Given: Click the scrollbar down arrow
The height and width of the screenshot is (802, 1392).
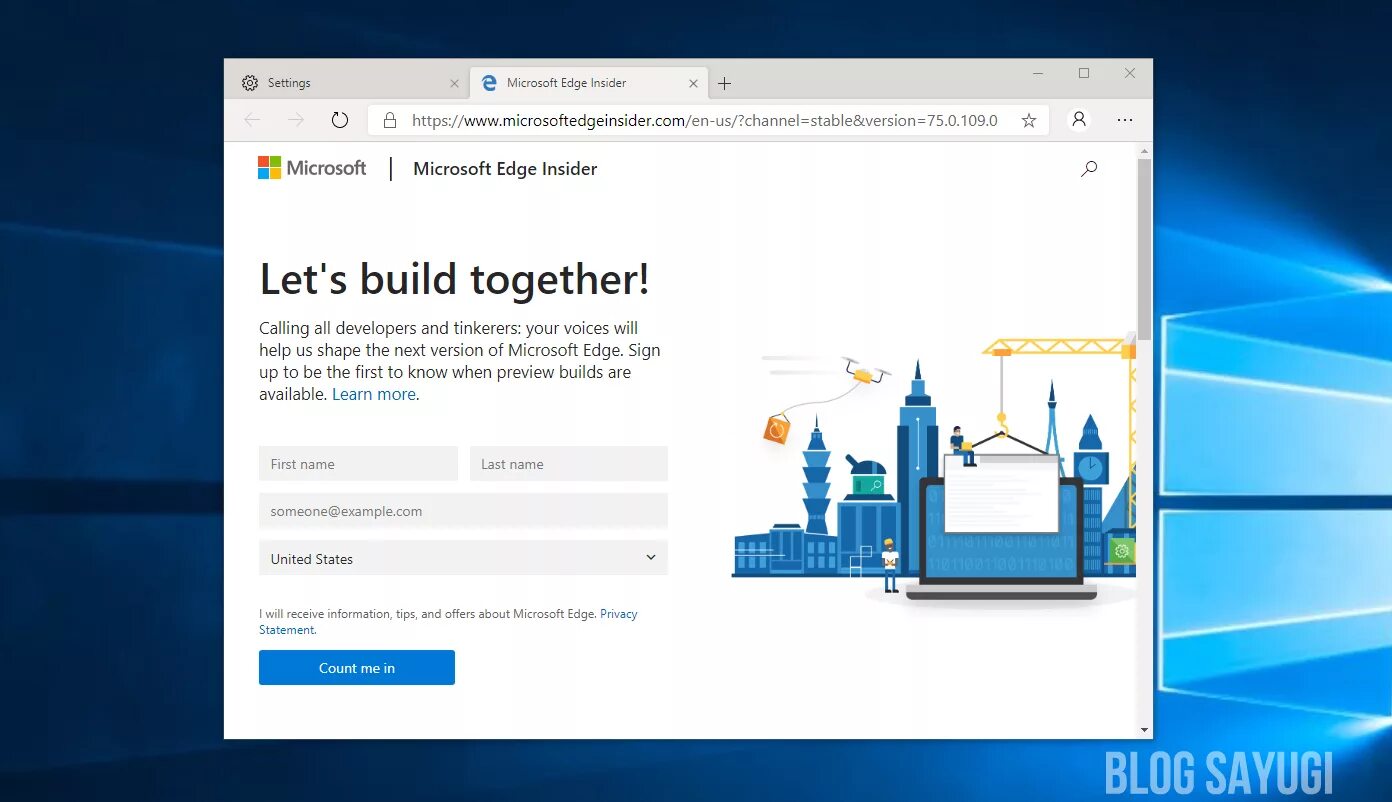Looking at the screenshot, I should pyautogui.click(x=1144, y=730).
